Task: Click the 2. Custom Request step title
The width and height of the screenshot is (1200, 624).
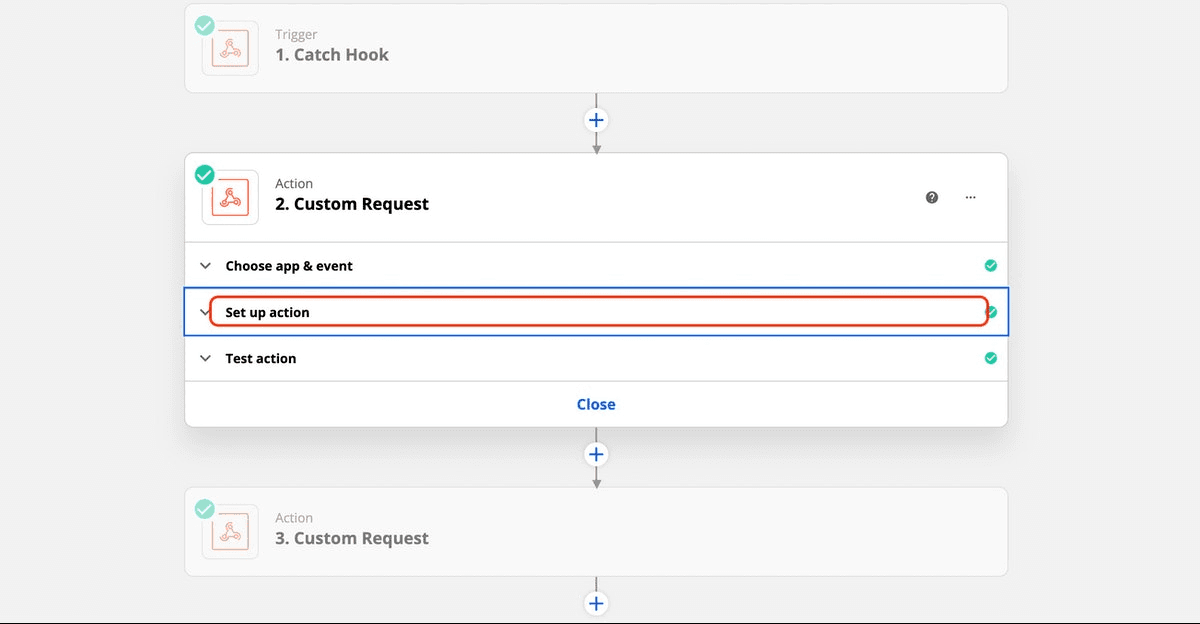Action: [x=352, y=204]
